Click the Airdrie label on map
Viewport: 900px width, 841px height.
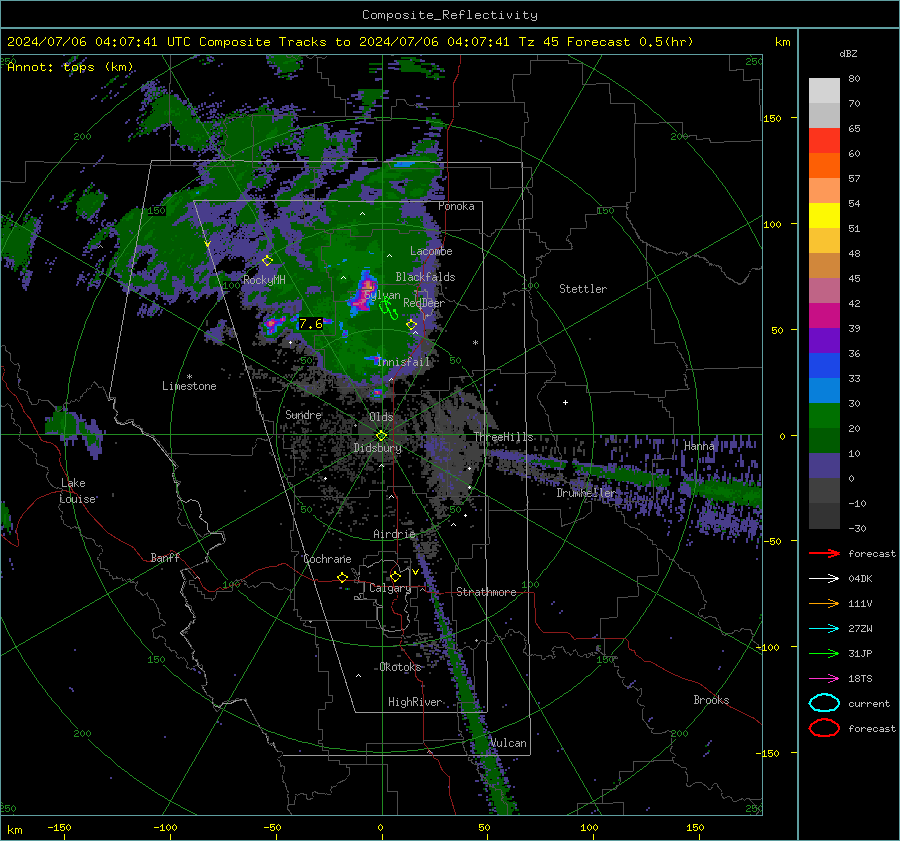394,534
